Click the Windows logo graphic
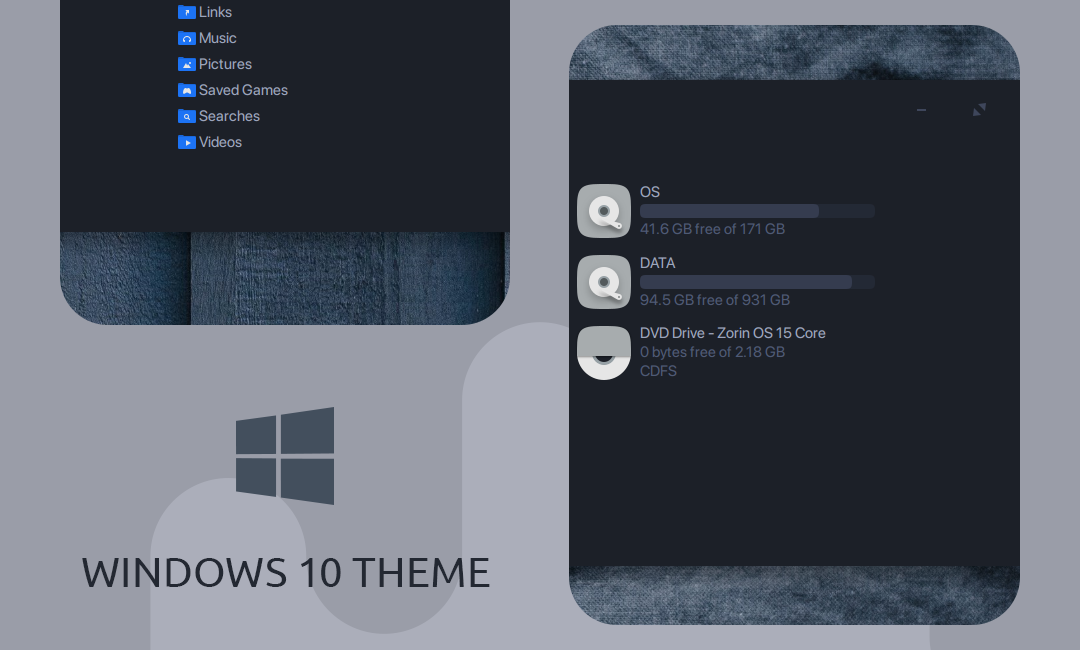The width and height of the screenshot is (1080, 650). pyautogui.click(x=285, y=456)
